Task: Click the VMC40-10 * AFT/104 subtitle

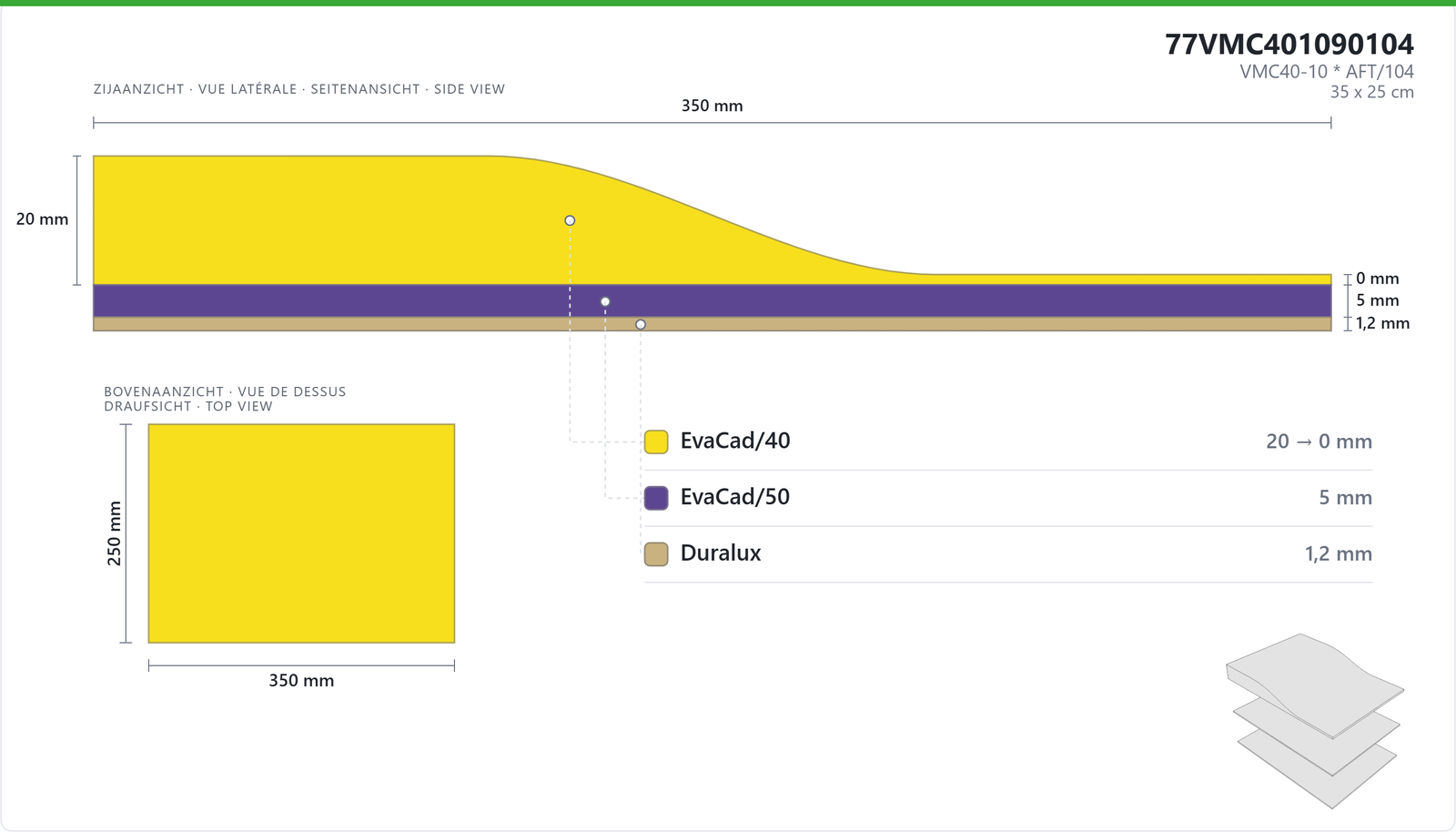Action: click(x=1327, y=72)
